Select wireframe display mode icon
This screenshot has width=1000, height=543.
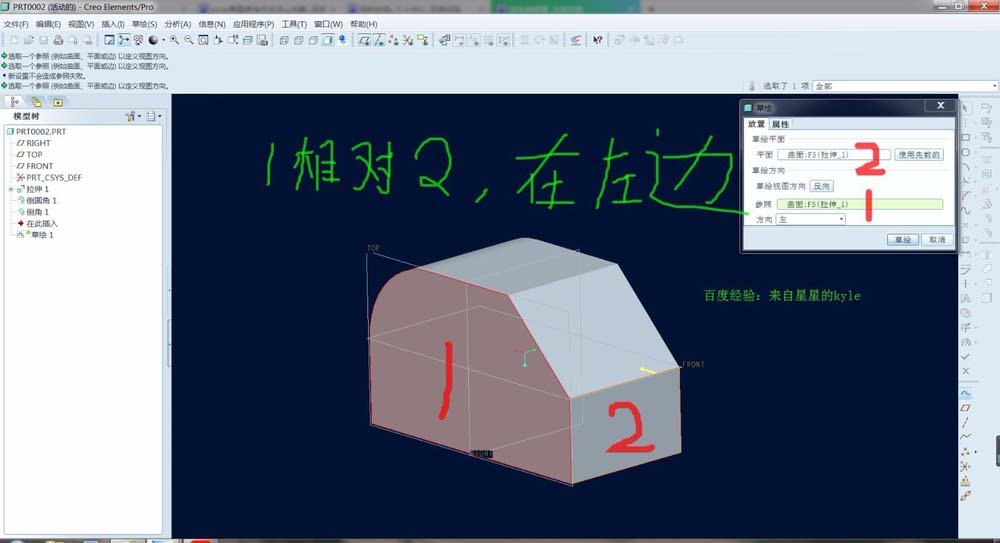point(284,40)
